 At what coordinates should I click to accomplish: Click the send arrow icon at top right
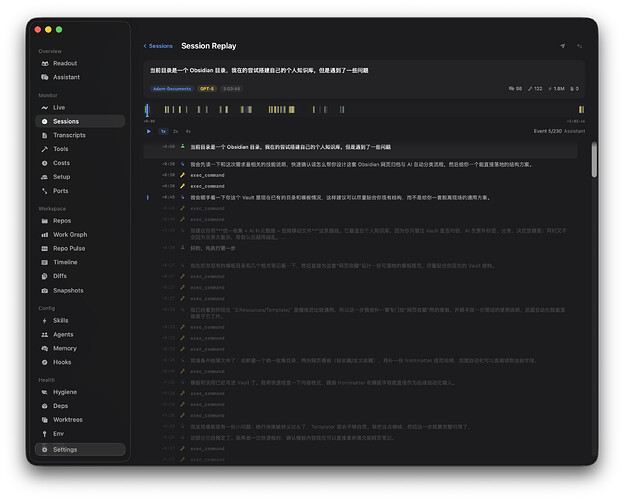click(563, 46)
